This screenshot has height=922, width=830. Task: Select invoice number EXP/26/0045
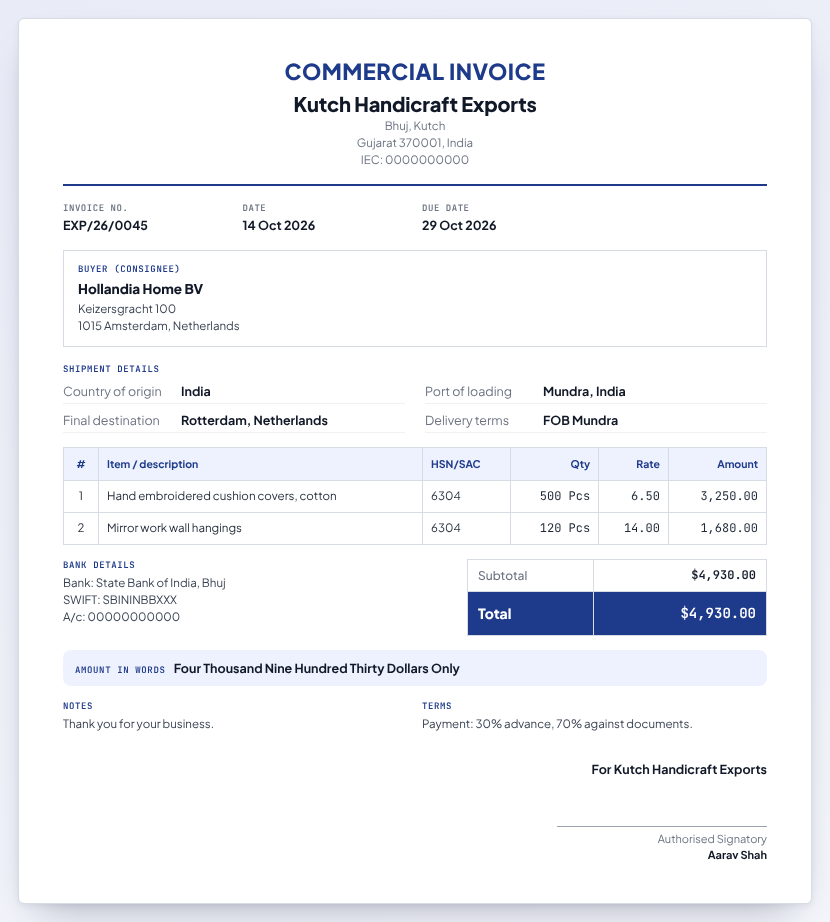click(105, 226)
